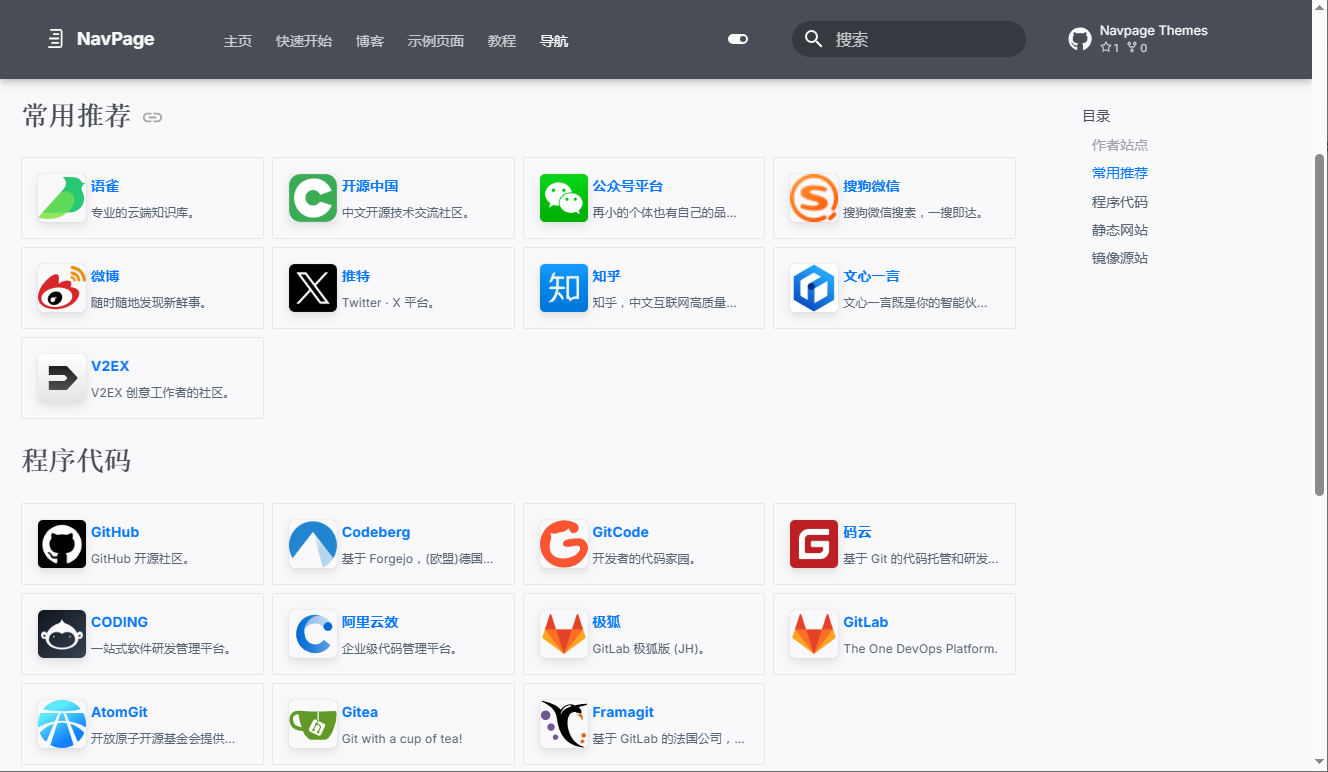Open the Codeberg mountain icon
The width and height of the screenshot is (1328, 772).
(x=313, y=544)
